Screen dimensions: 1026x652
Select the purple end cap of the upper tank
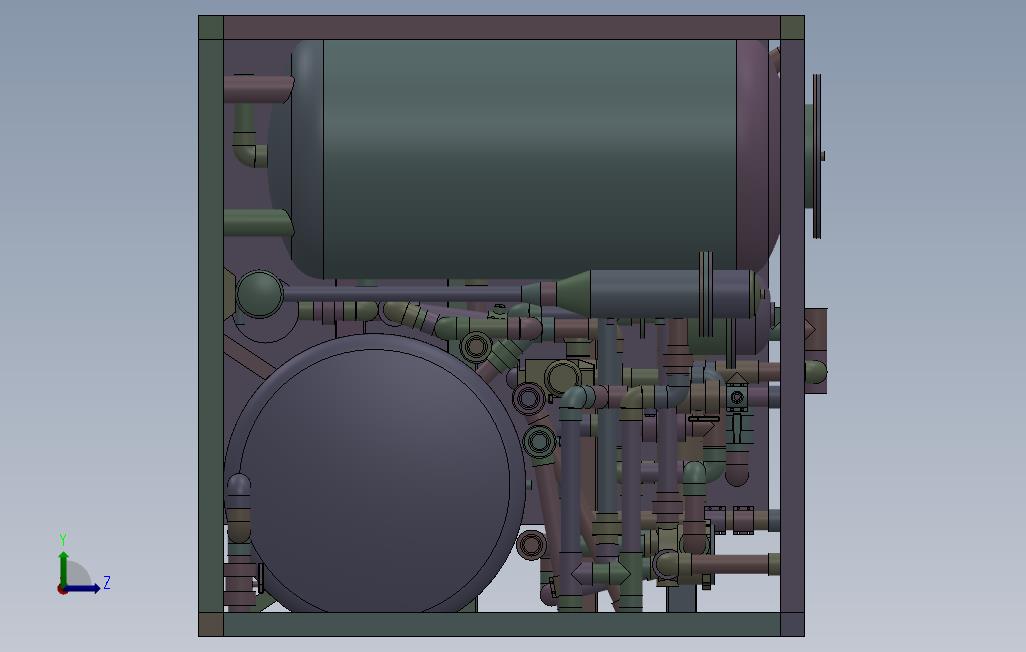coord(757,154)
